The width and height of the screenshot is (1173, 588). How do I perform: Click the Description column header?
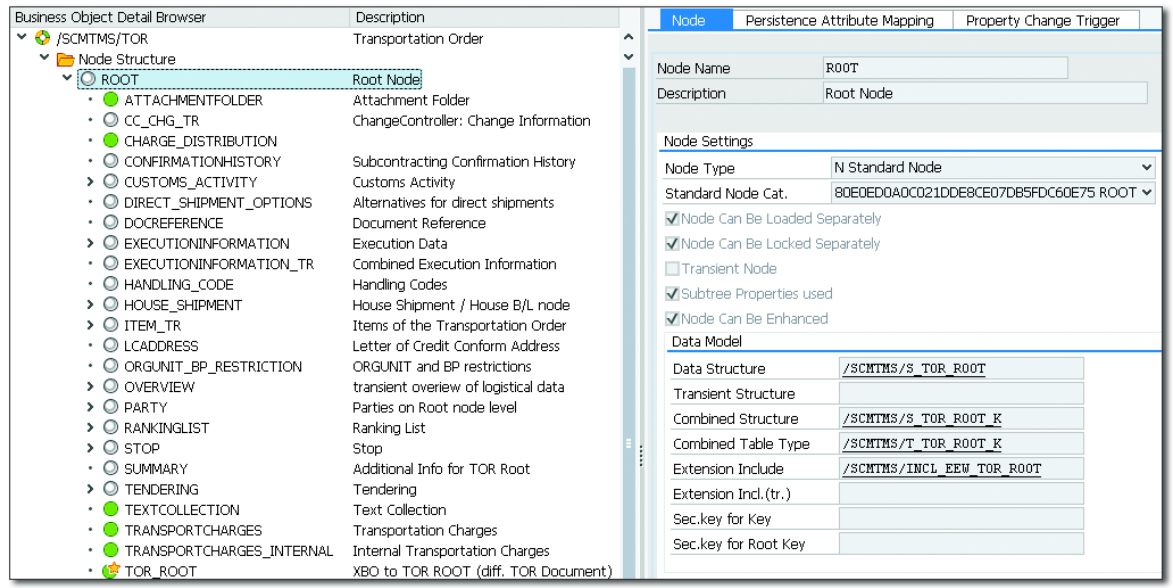coord(389,17)
